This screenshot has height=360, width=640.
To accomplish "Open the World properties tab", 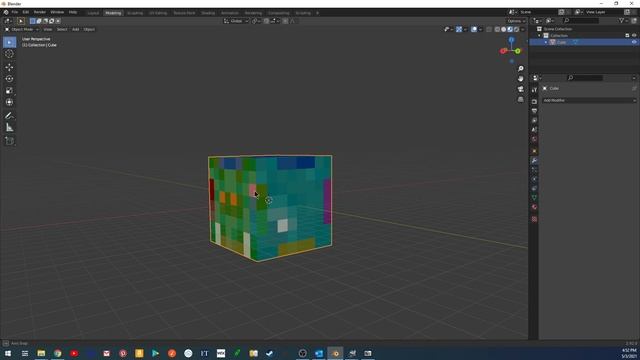I will point(534,139).
